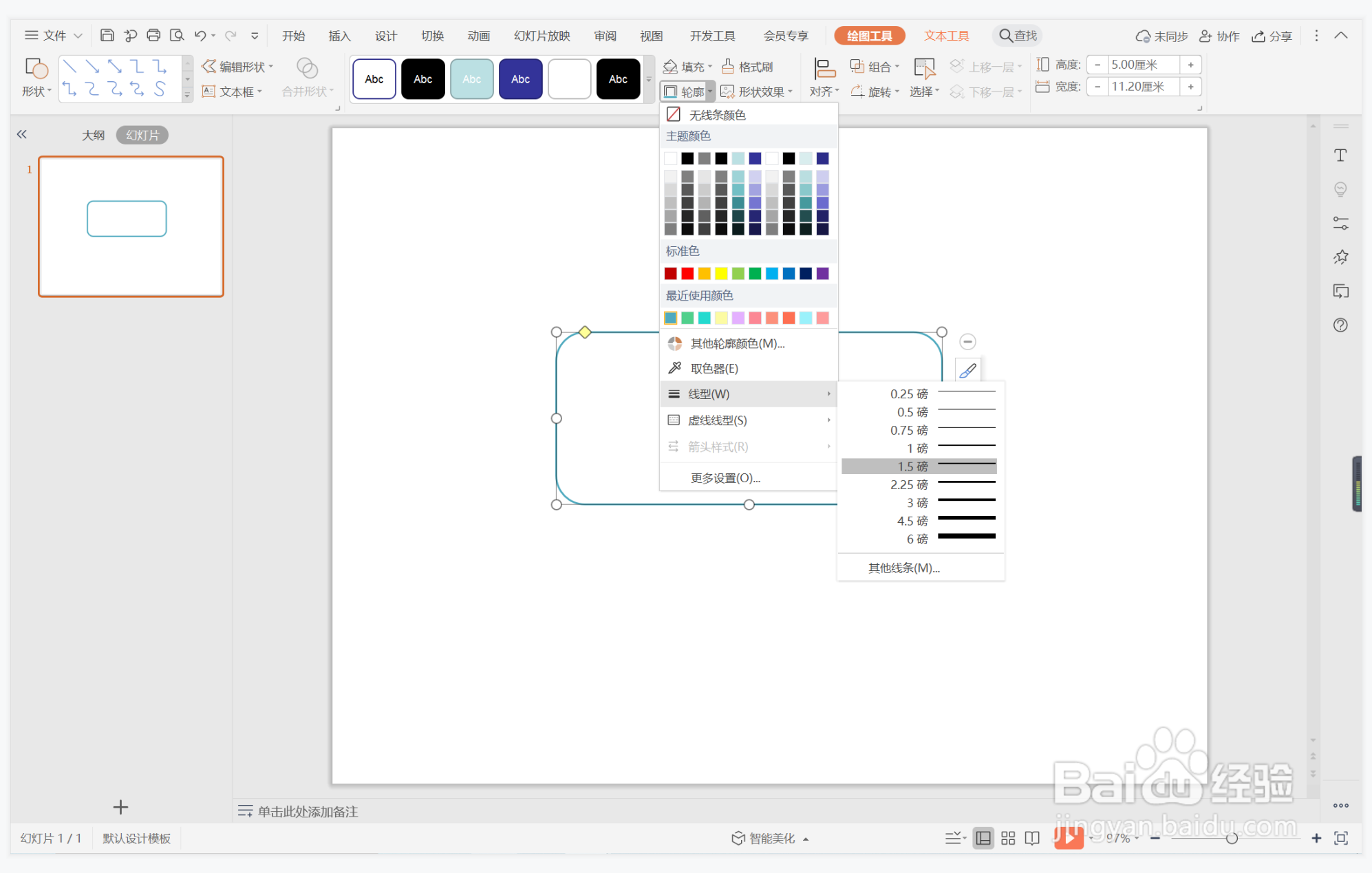Image resolution: width=1372 pixels, height=873 pixels.
Task: Click the Print icon in the quick toolbar
Action: click(153, 35)
